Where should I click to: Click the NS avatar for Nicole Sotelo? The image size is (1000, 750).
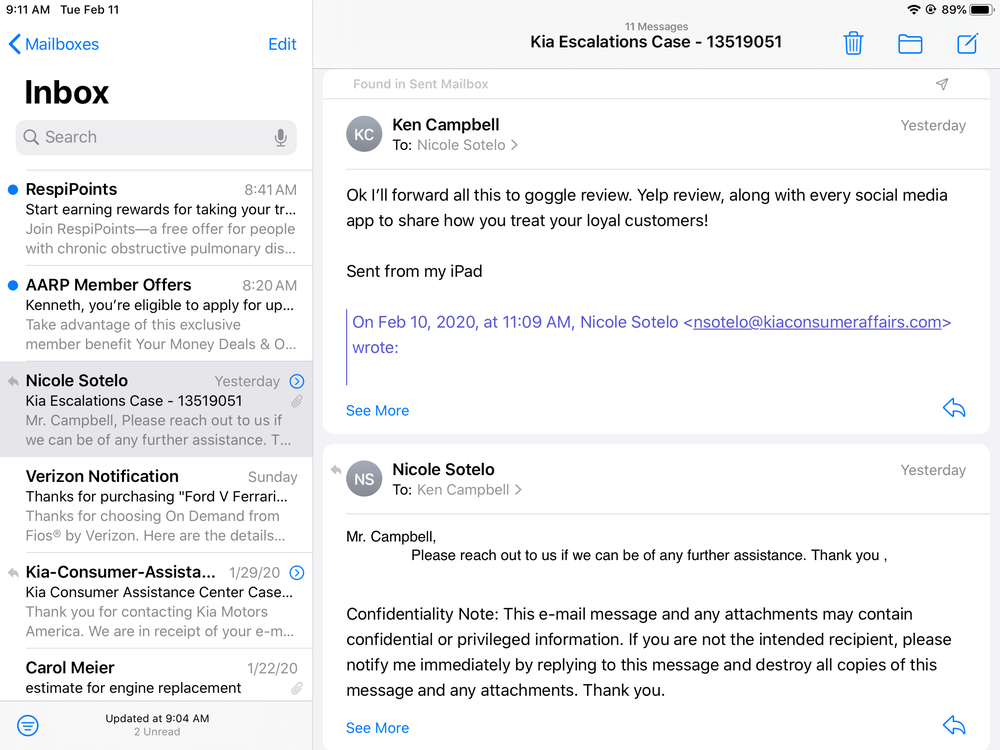point(364,479)
